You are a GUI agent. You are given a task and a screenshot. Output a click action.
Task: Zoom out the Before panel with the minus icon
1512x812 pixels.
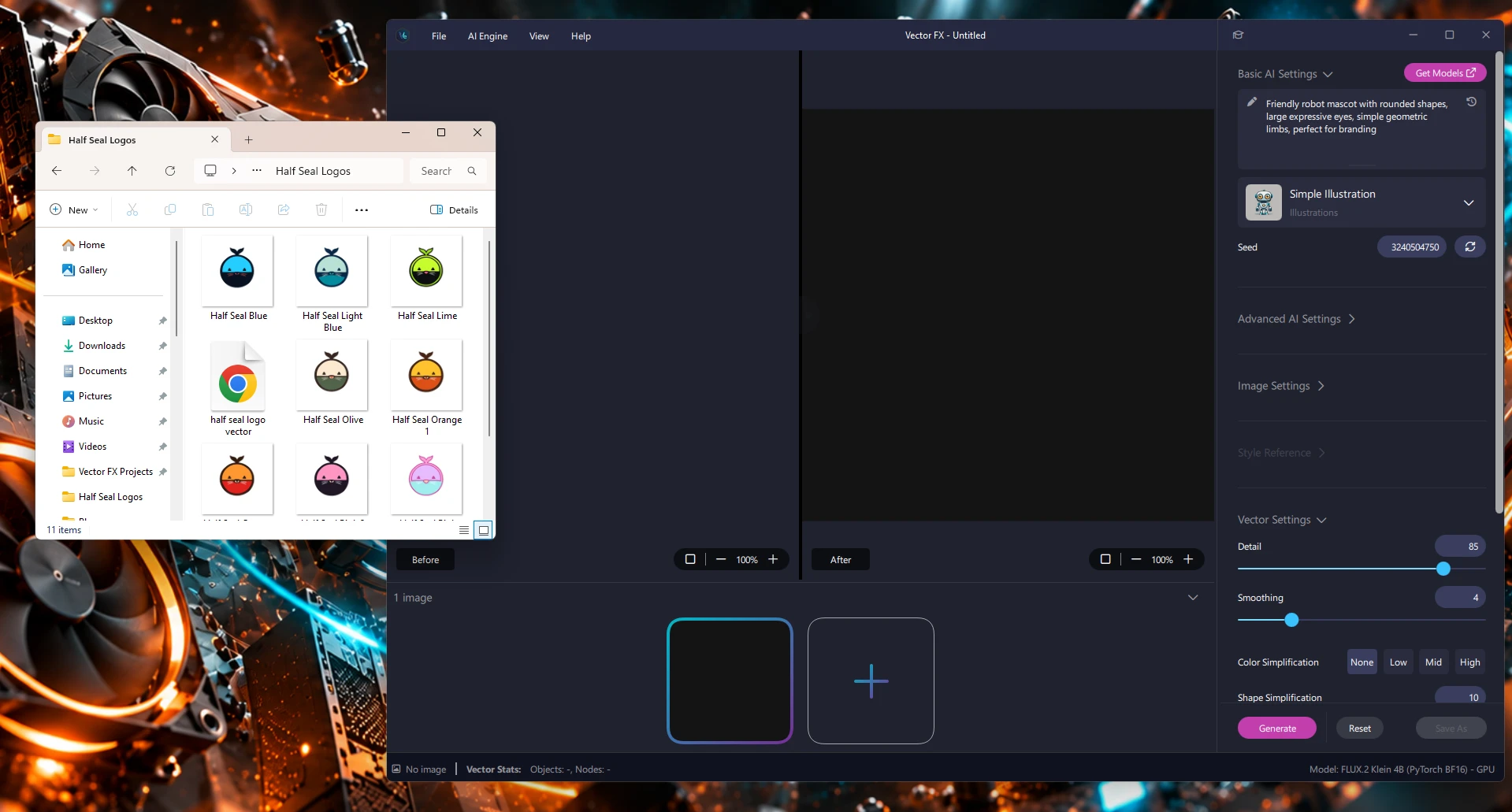720,559
